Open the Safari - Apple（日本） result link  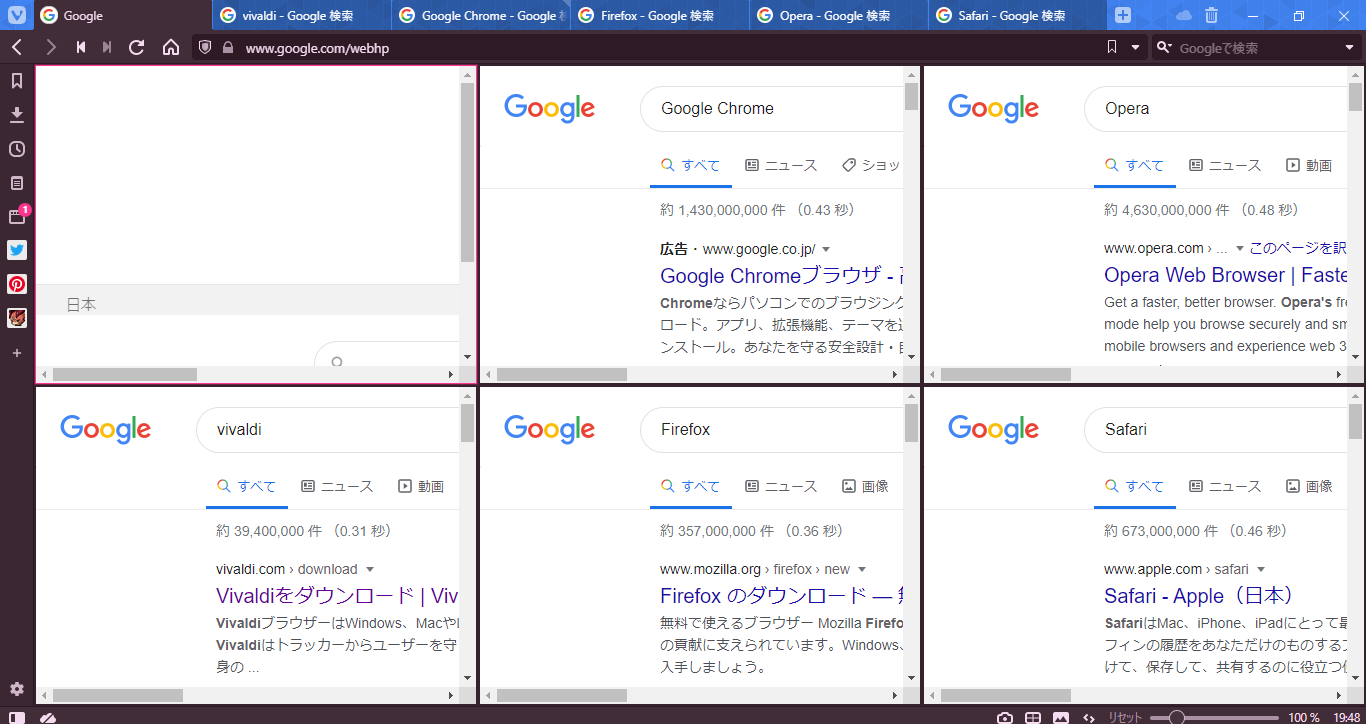pos(1199,596)
